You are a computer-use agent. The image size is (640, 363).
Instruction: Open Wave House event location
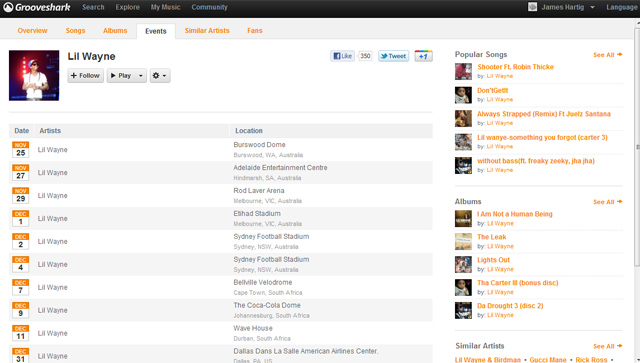[253, 328]
